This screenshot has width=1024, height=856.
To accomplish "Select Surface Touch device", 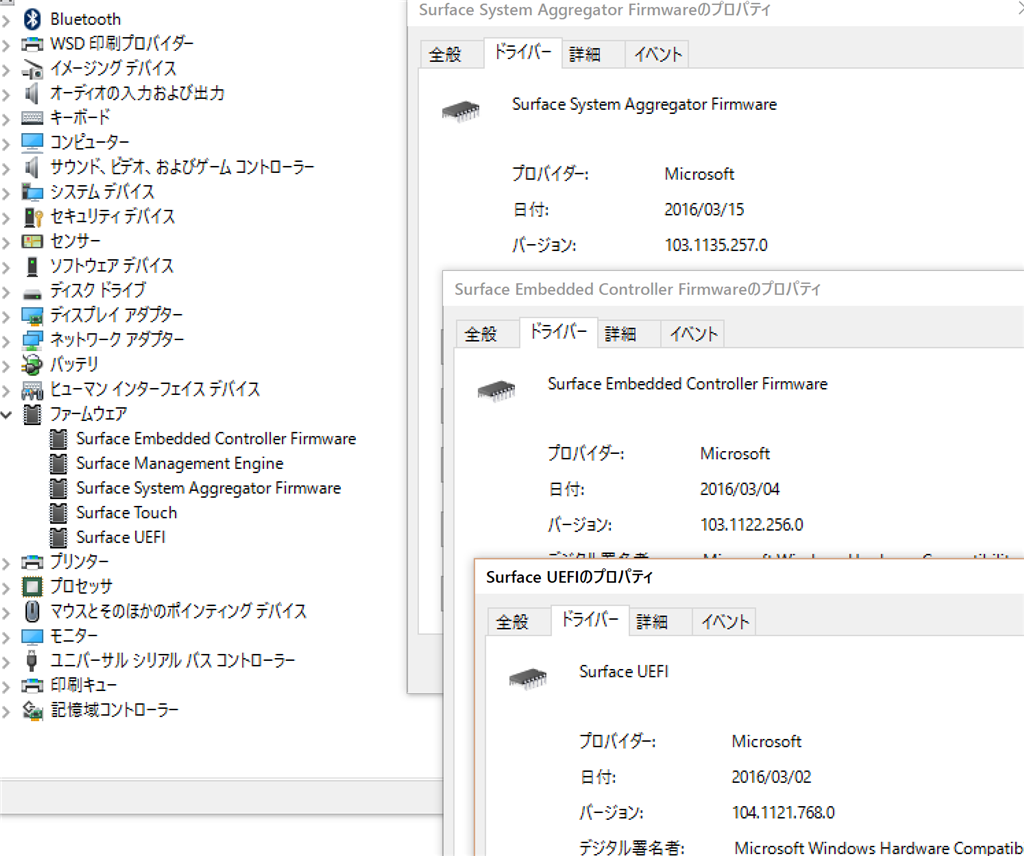I will point(127,513).
